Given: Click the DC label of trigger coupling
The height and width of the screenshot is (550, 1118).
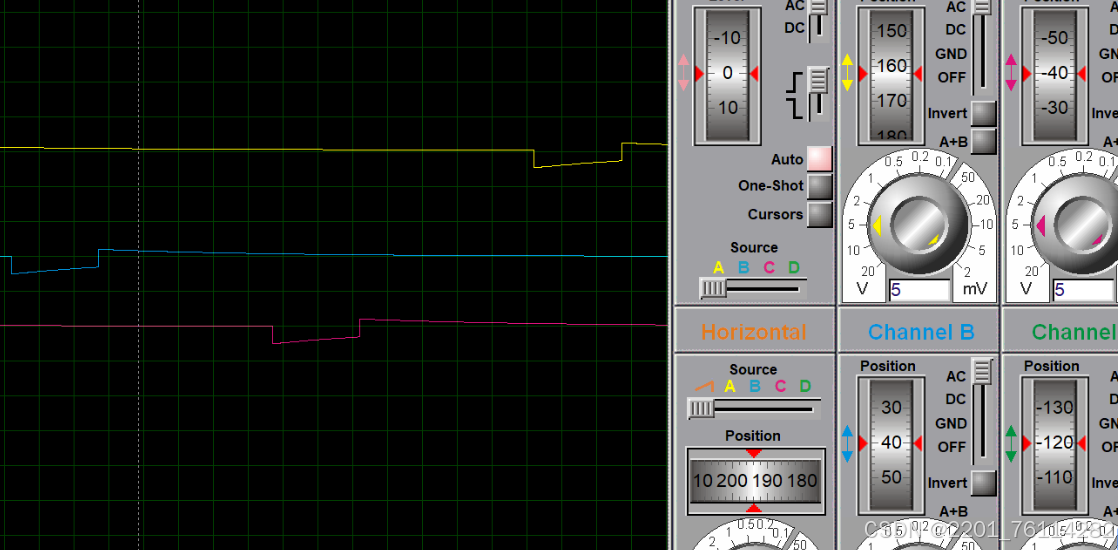Looking at the screenshot, I should click(x=794, y=28).
